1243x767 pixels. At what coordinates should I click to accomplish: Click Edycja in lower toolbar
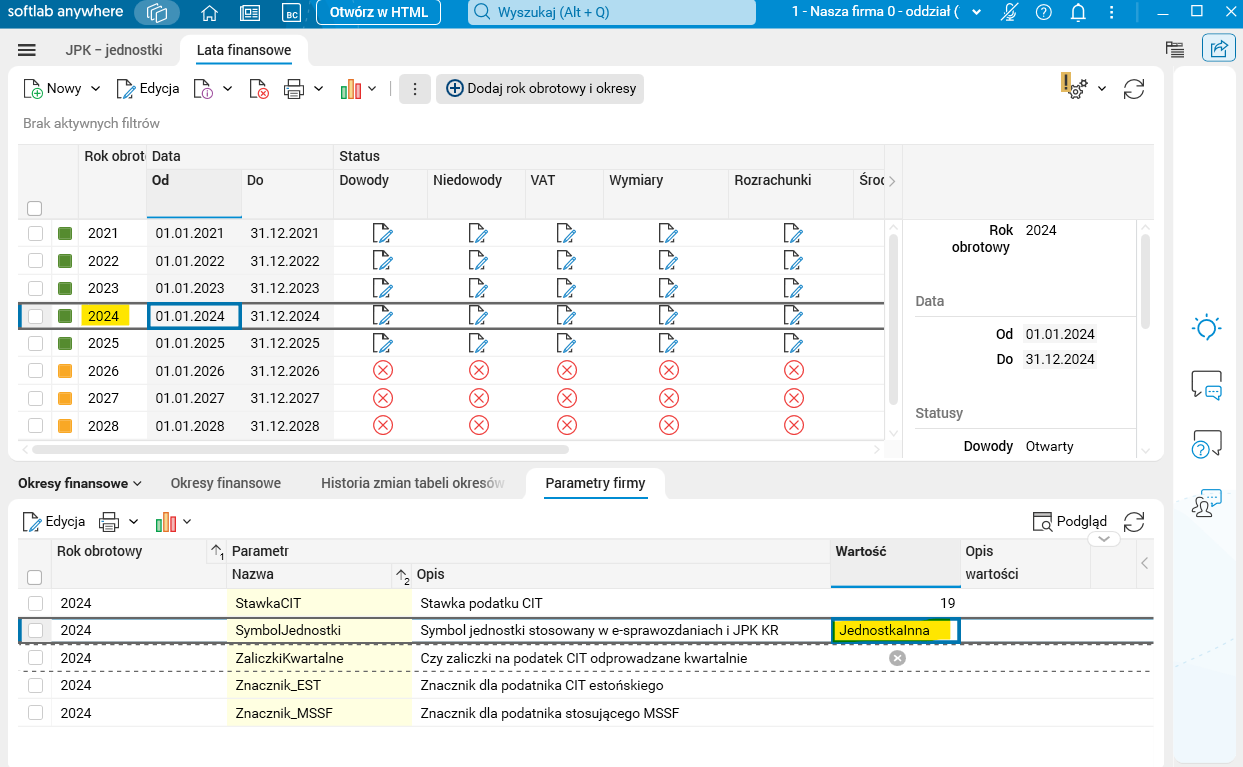click(54, 521)
